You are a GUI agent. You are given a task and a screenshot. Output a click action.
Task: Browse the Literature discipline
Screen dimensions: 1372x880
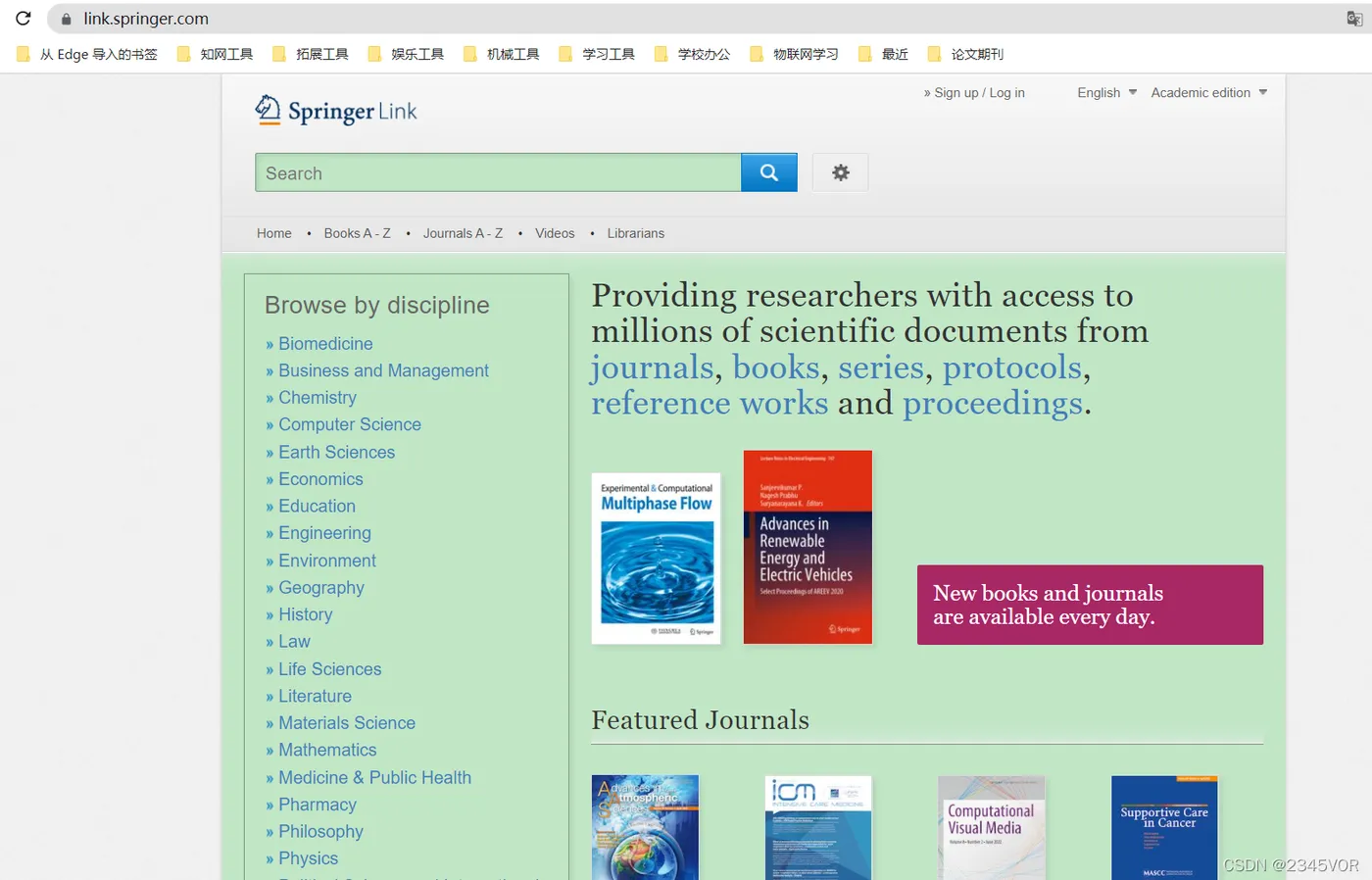coord(315,696)
